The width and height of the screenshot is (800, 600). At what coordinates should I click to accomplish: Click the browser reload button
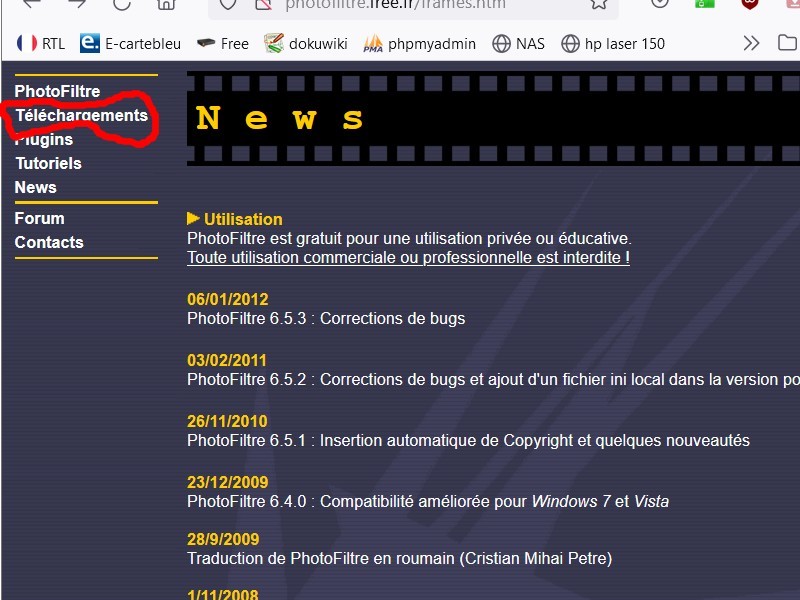click(x=122, y=4)
